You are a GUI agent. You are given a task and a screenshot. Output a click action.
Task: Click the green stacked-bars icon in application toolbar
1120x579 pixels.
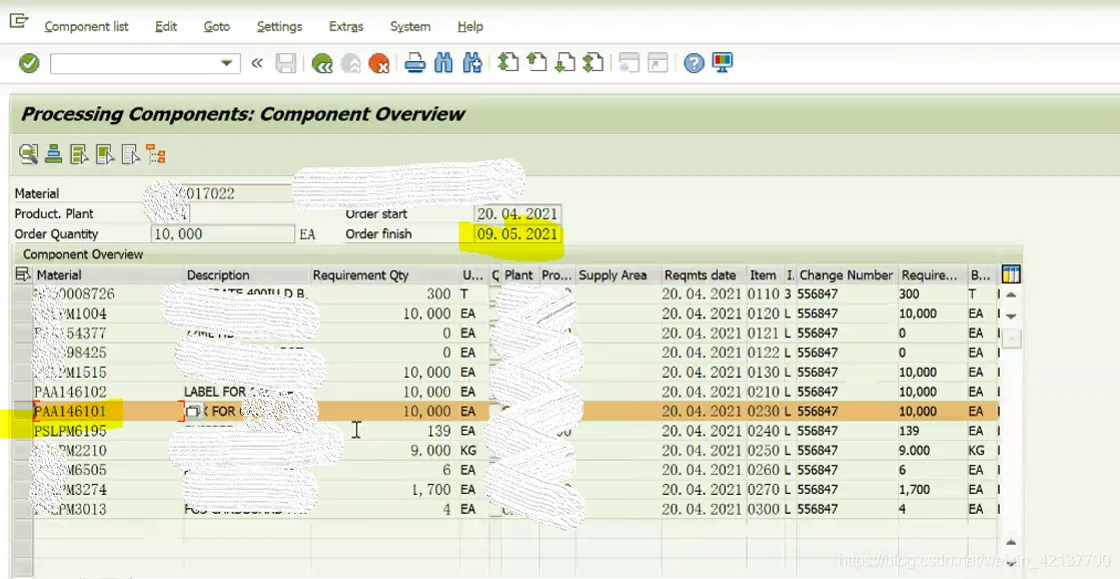click(53, 153)
